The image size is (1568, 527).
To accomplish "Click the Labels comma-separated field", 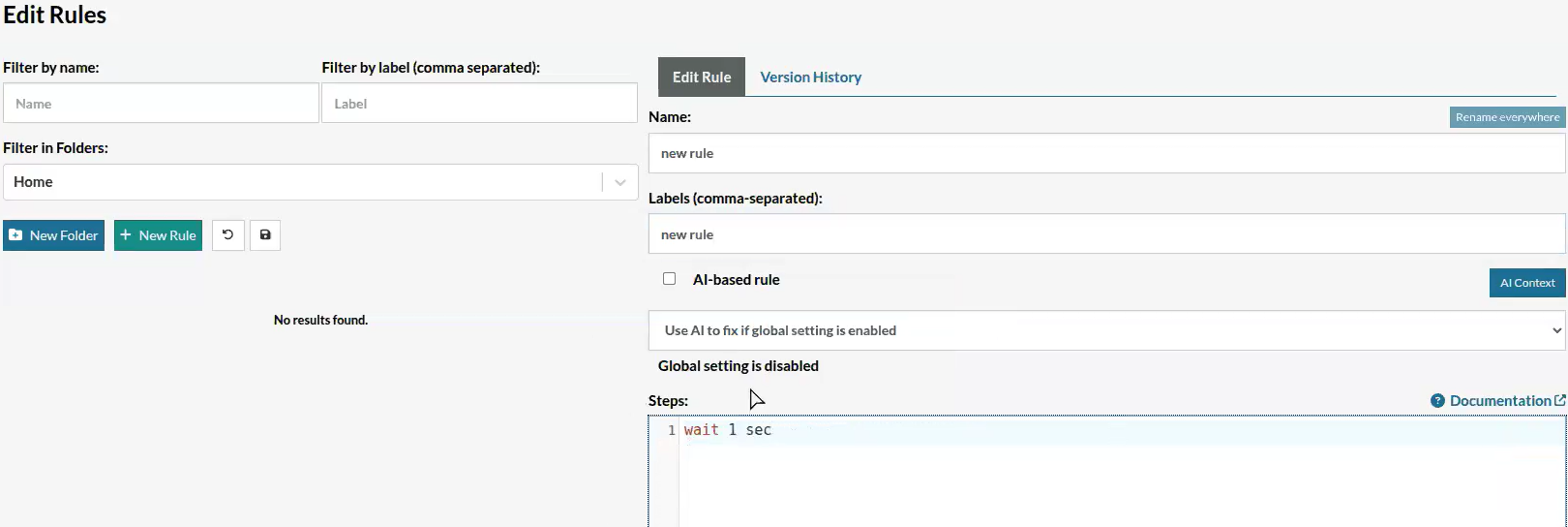I will (x=1106, y=234).
